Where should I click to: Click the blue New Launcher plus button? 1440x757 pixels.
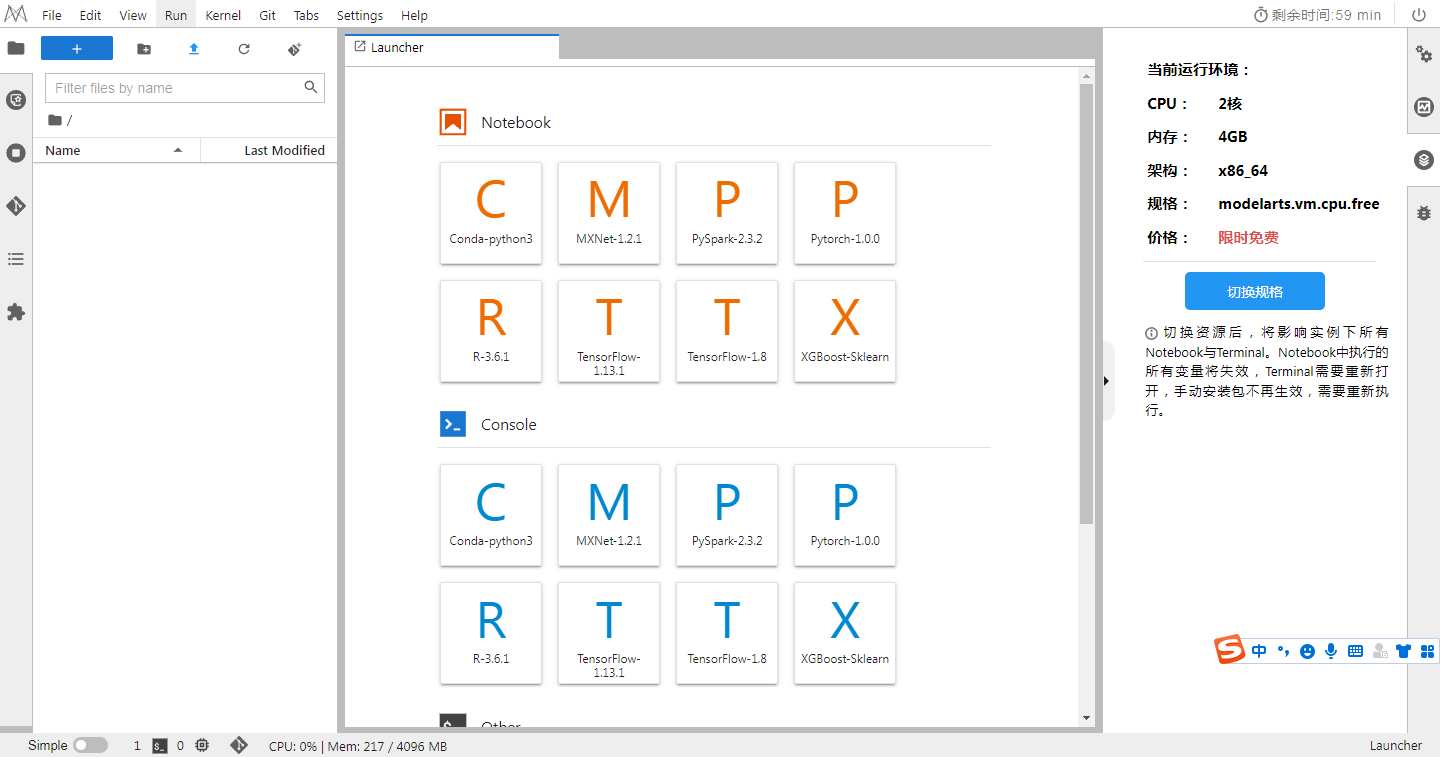[x=77, y=49]
